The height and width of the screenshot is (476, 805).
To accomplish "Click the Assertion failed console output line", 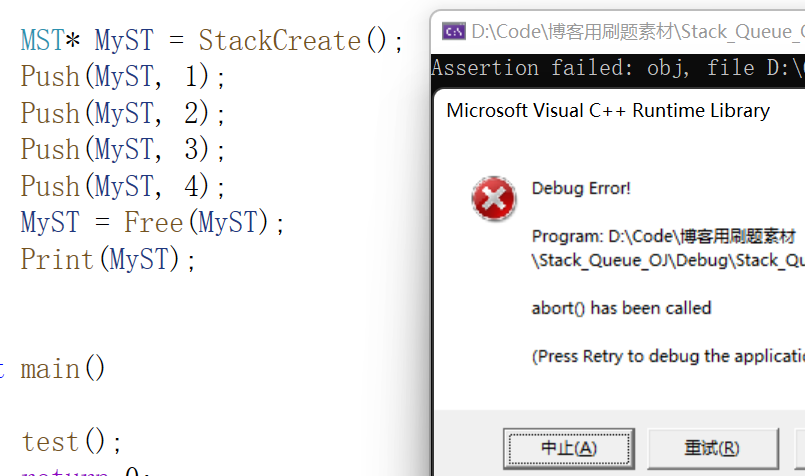I will 618,68.
